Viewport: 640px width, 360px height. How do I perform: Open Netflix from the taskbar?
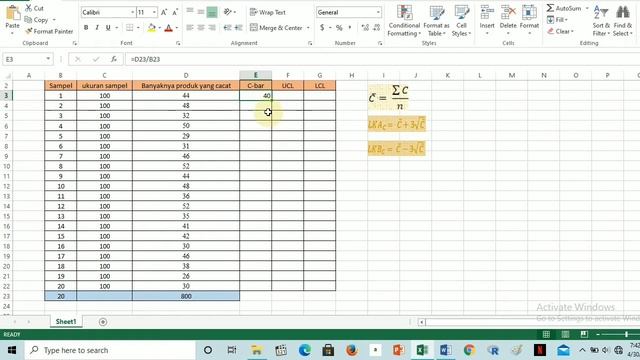(x=540, y=350)
